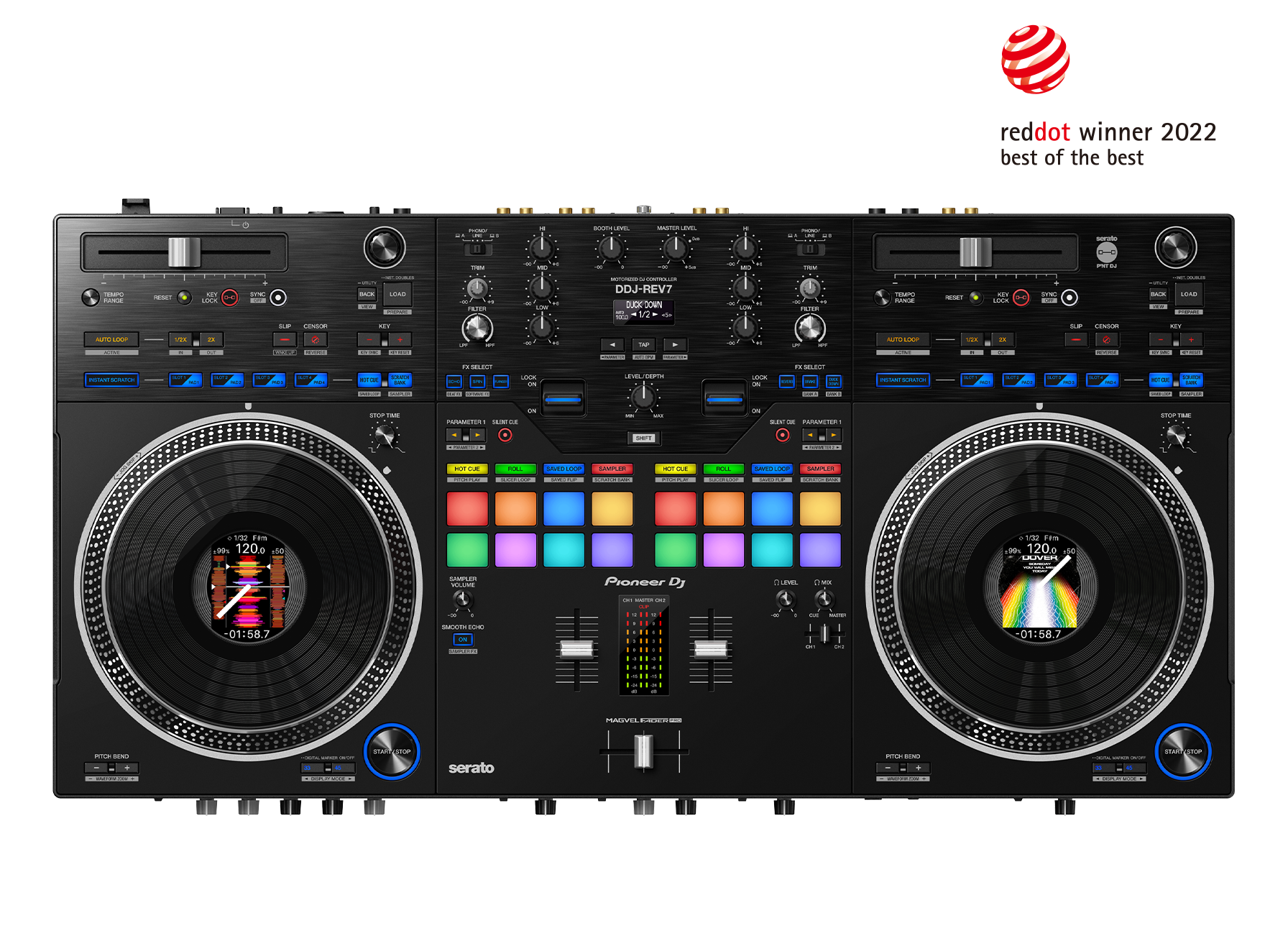Select left Saved Loop pad mode
Viewport: 1288px width, 946px height.
click(563, 469)
